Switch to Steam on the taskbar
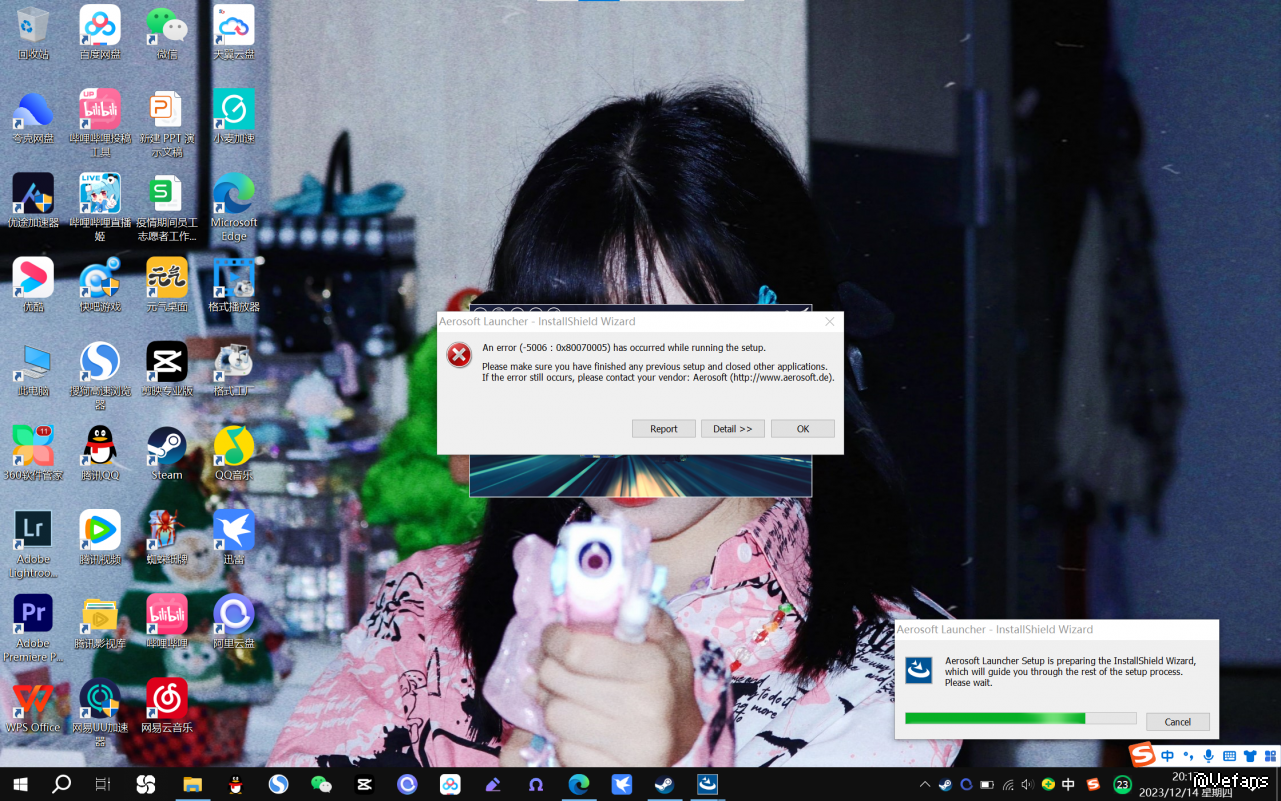This screenshot has height=801, width=1281. coord(665,785)
